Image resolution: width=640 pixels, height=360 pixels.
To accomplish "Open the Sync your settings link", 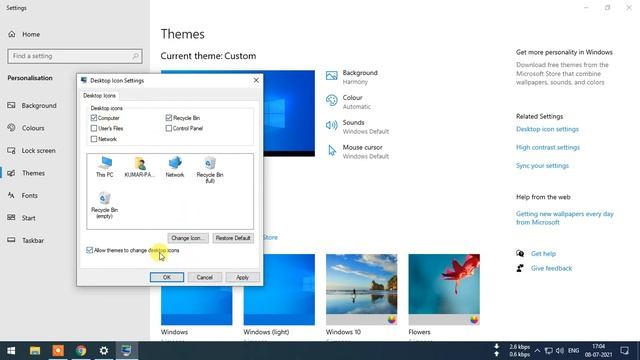I will 542,166.
